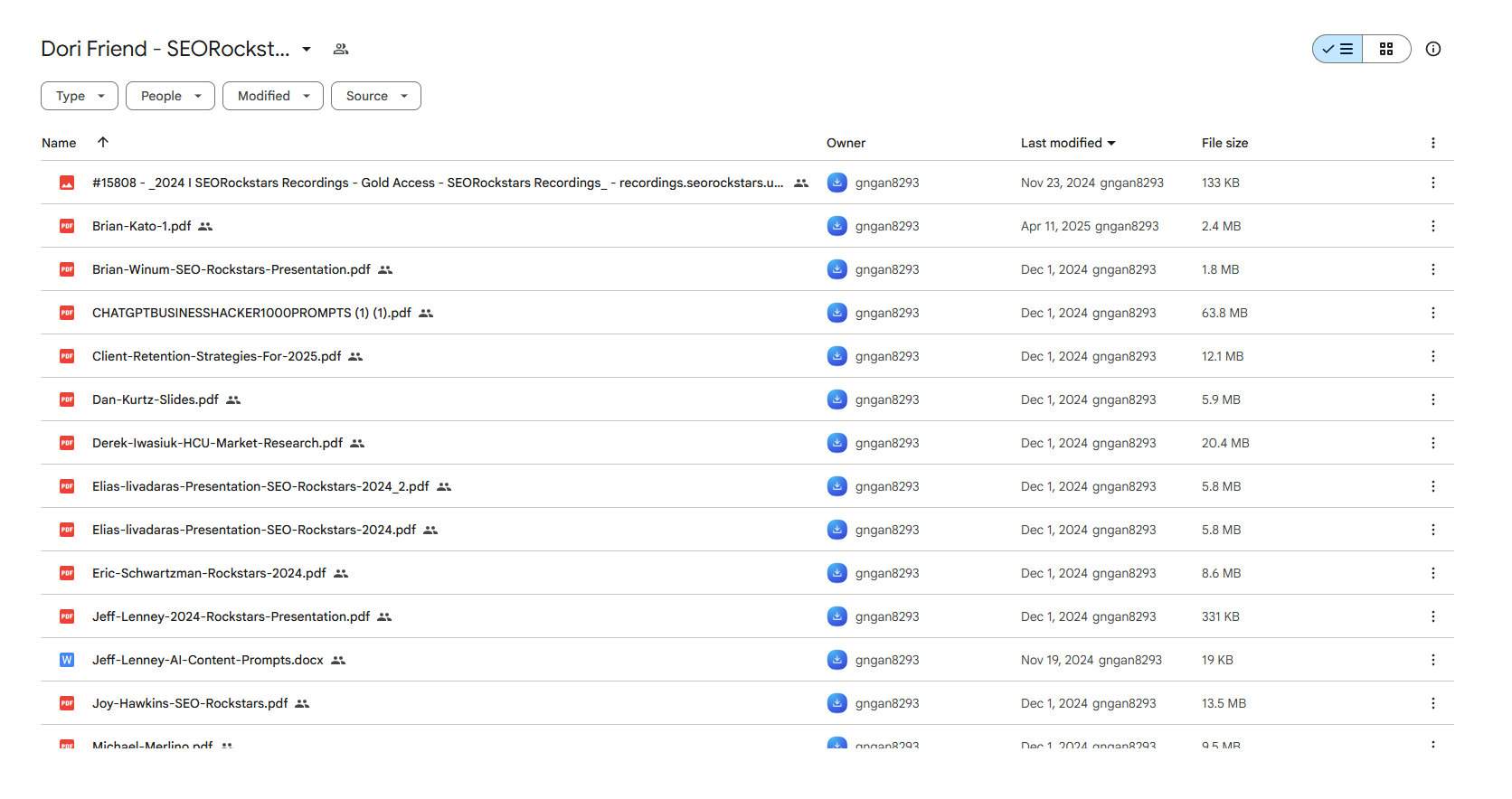Open more actions for Derek-Iwasiuk-HCU-Market-Research.pdf
This screenshot has width=1512, height=799.
pos(1433,443)
